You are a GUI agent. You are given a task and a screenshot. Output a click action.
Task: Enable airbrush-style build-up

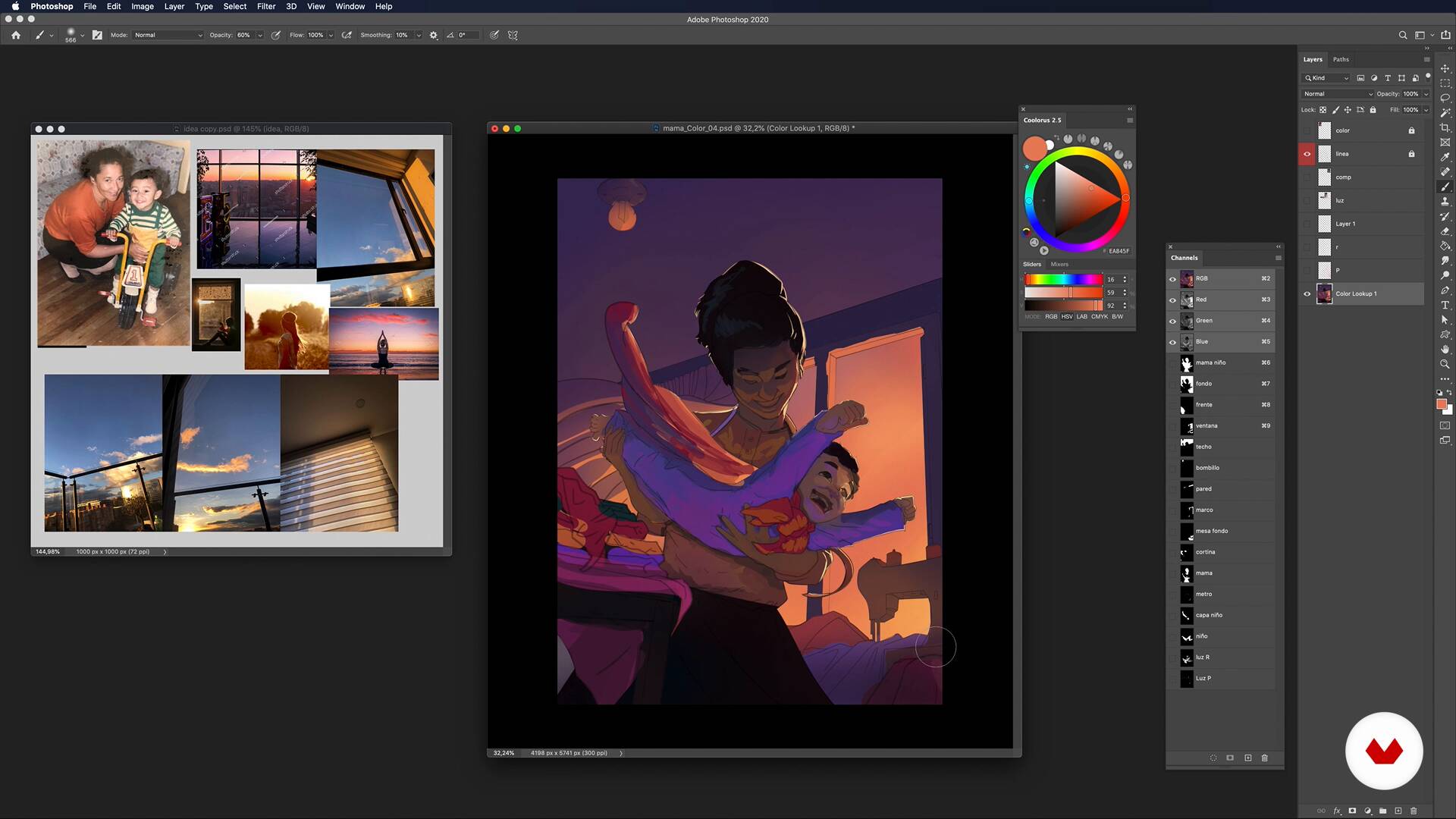[347, 35]
